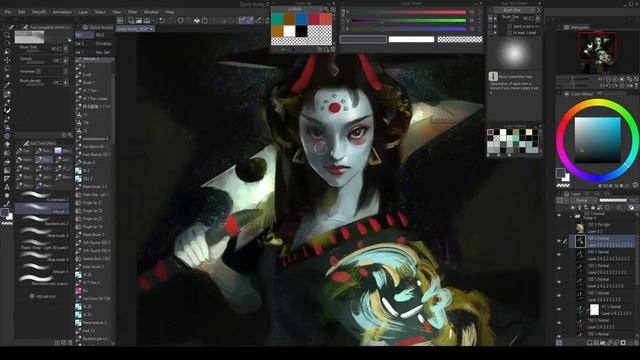640x360 pixels.
Task: Open the Layer menu
Action: pos(83,12)
